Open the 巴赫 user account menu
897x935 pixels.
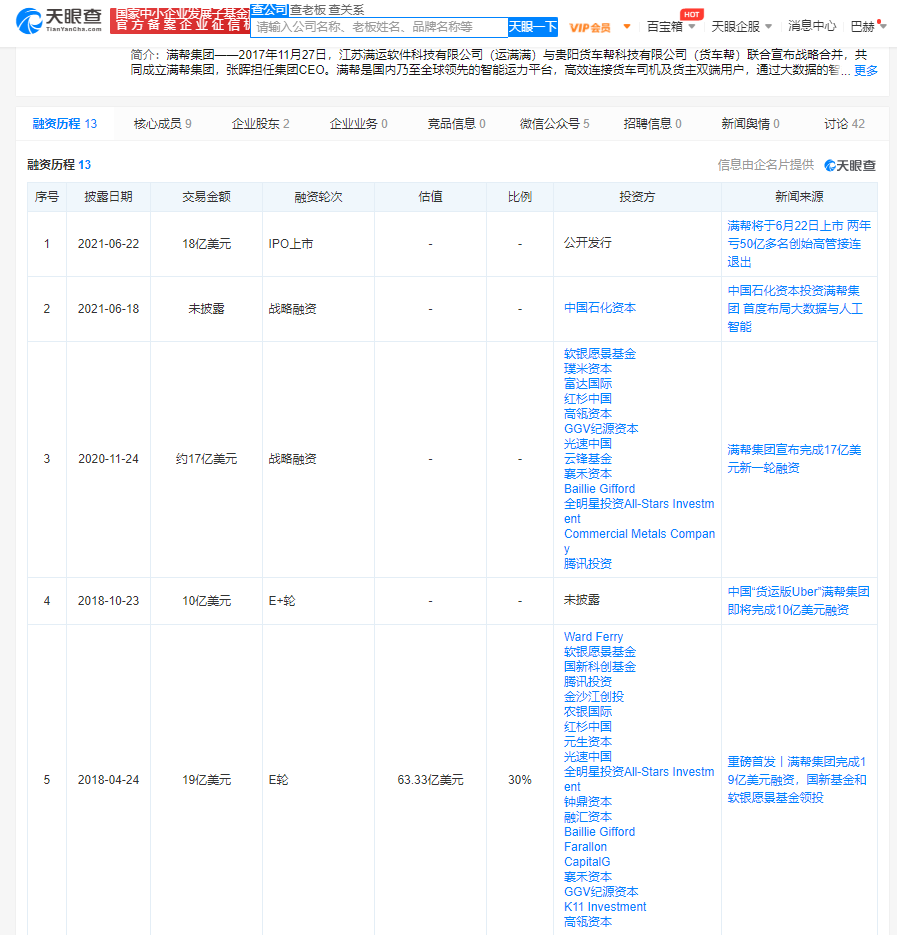(868, 26)
